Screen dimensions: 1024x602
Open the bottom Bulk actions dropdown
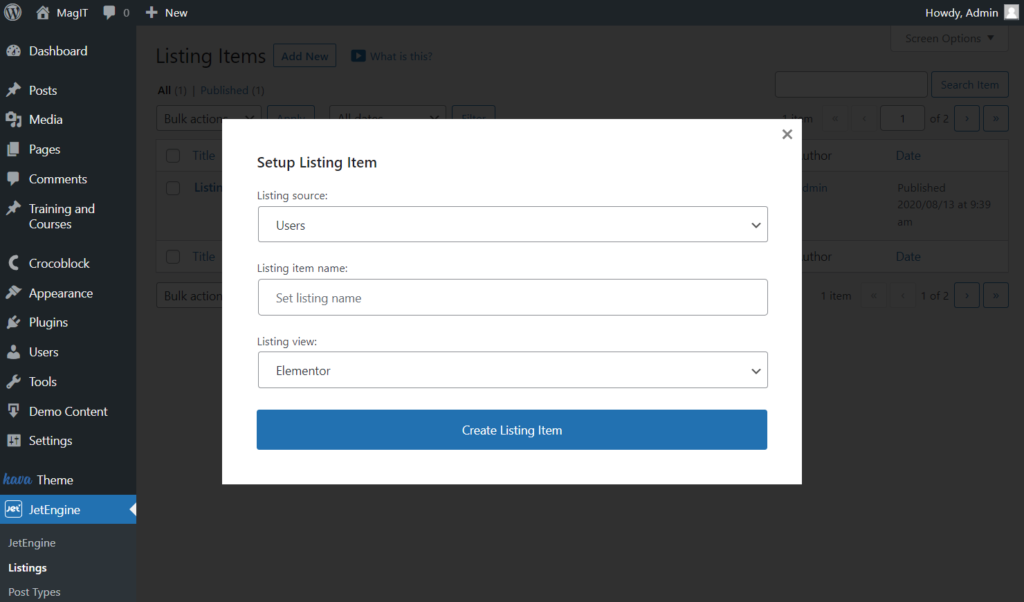pos(190,296)
